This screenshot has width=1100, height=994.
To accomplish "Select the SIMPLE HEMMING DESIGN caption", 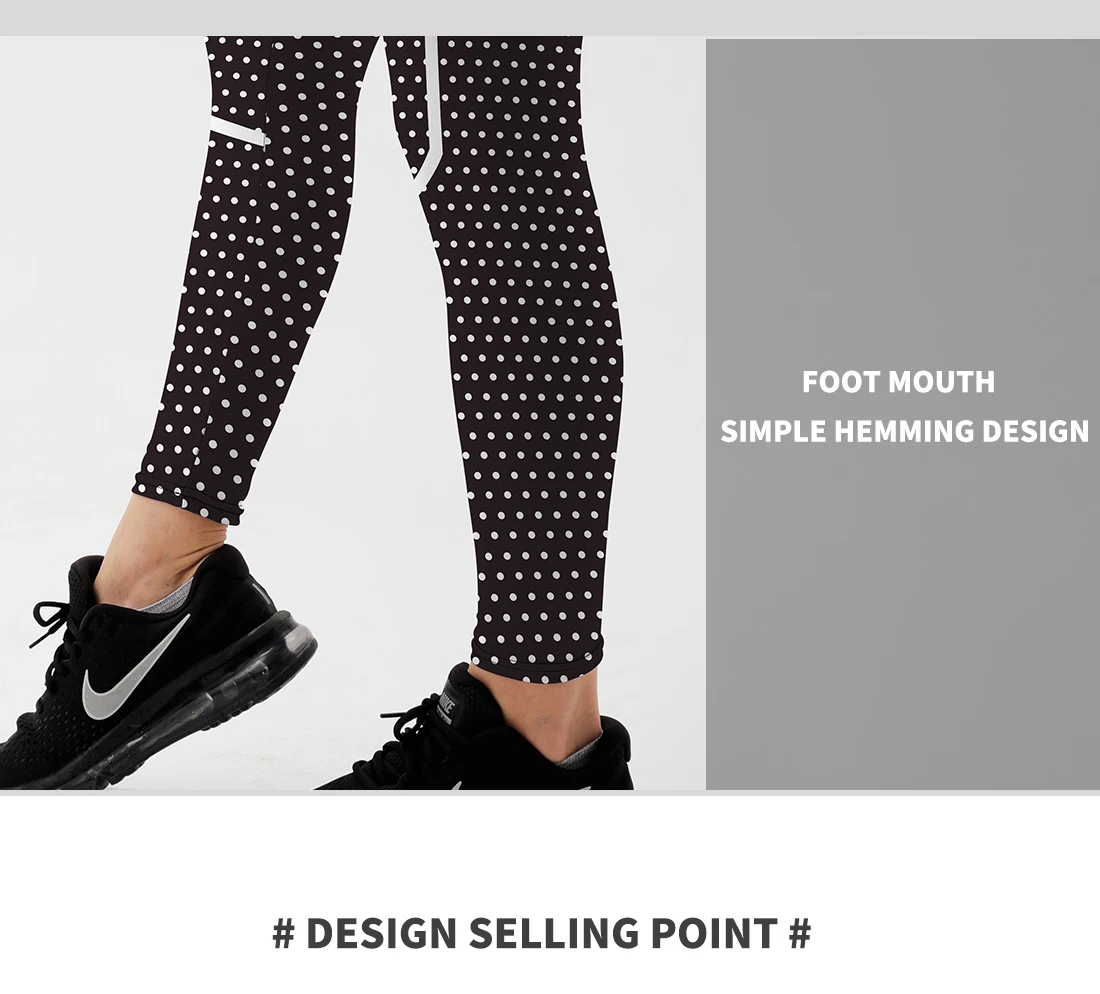I will [904, 431].
